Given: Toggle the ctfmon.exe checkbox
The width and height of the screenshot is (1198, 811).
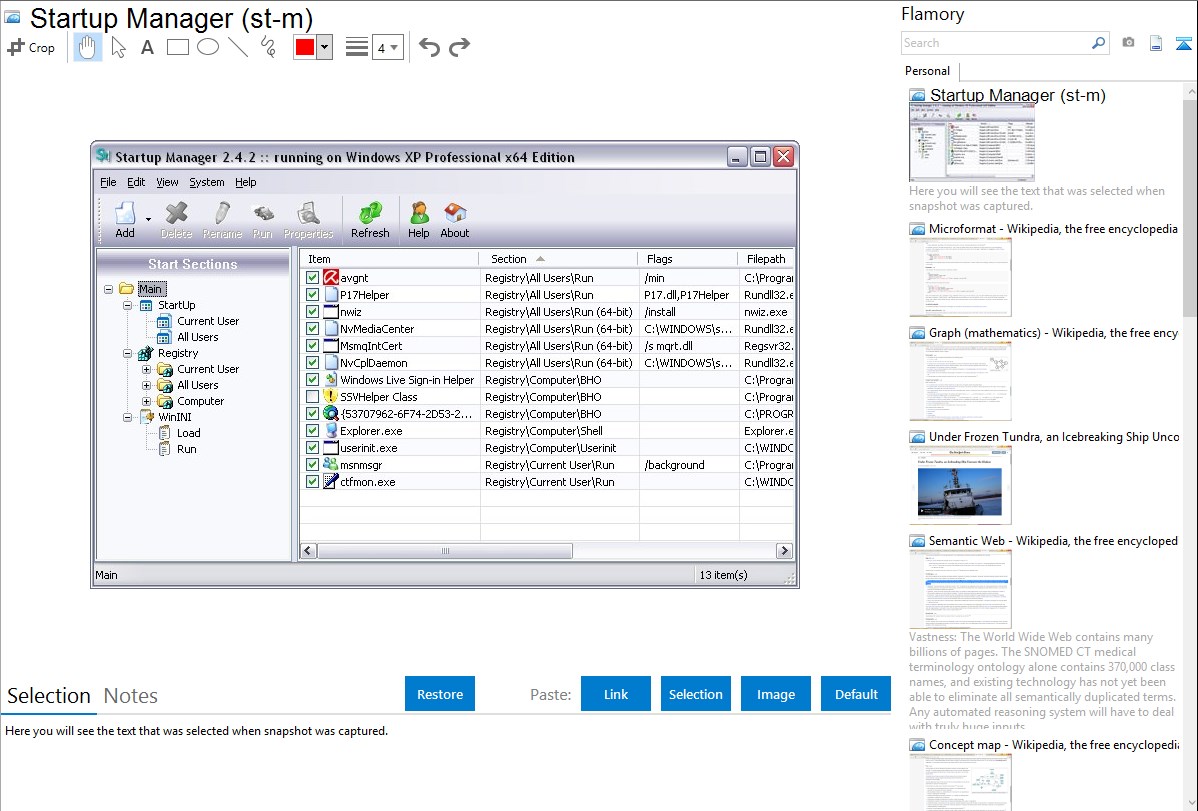Looking at the screenshot, I should pos(313,482).
